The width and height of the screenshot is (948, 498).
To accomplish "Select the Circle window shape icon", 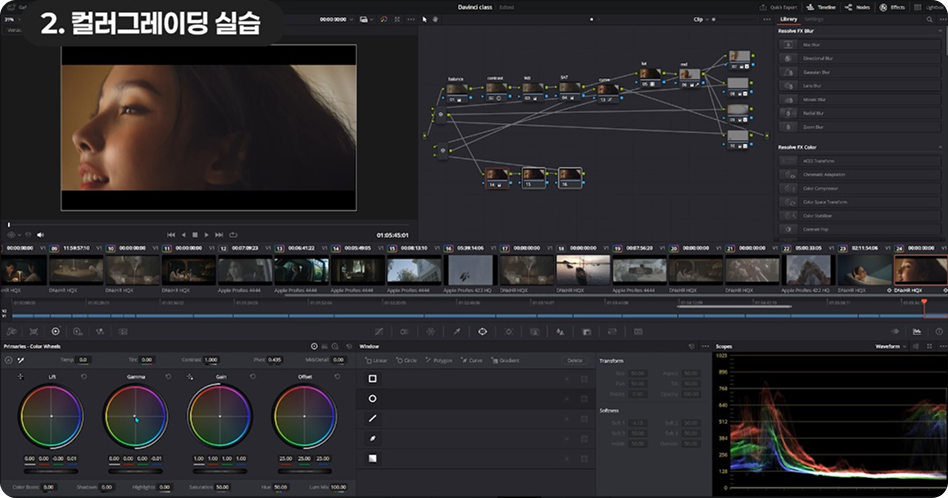I will 373,399.
